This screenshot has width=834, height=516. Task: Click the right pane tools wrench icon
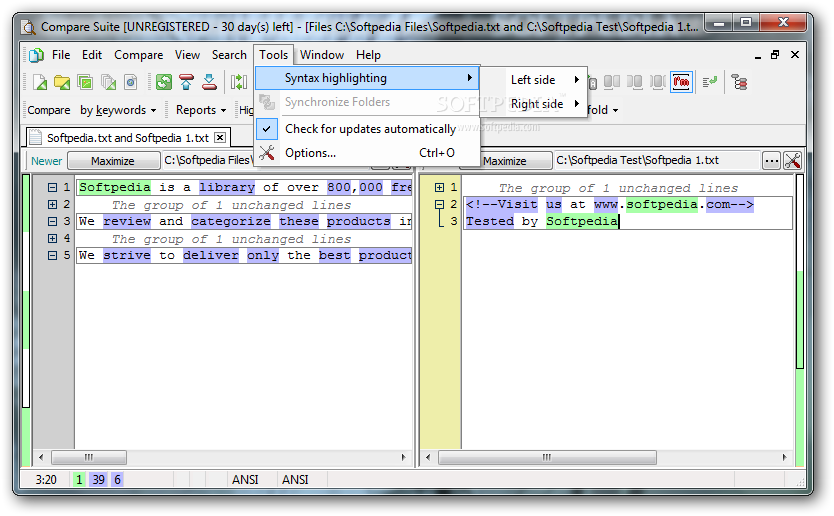coord(793,160)
